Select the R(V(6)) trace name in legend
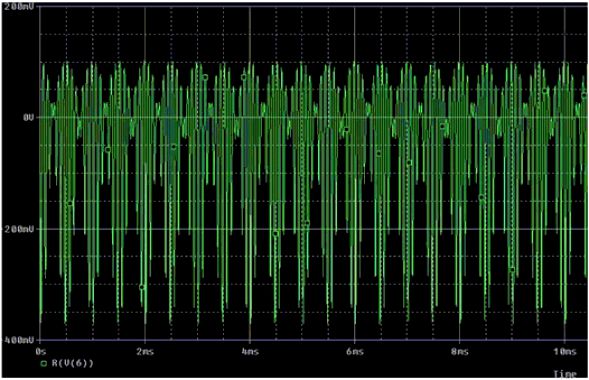The width and height of the screenshot is (589, 380). tap(72, 363)
